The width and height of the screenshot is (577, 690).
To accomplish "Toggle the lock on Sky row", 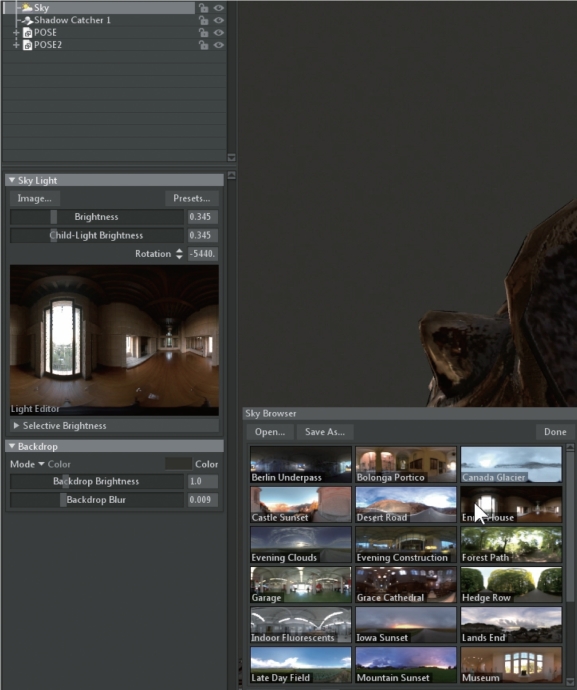I will coord(203,8).
